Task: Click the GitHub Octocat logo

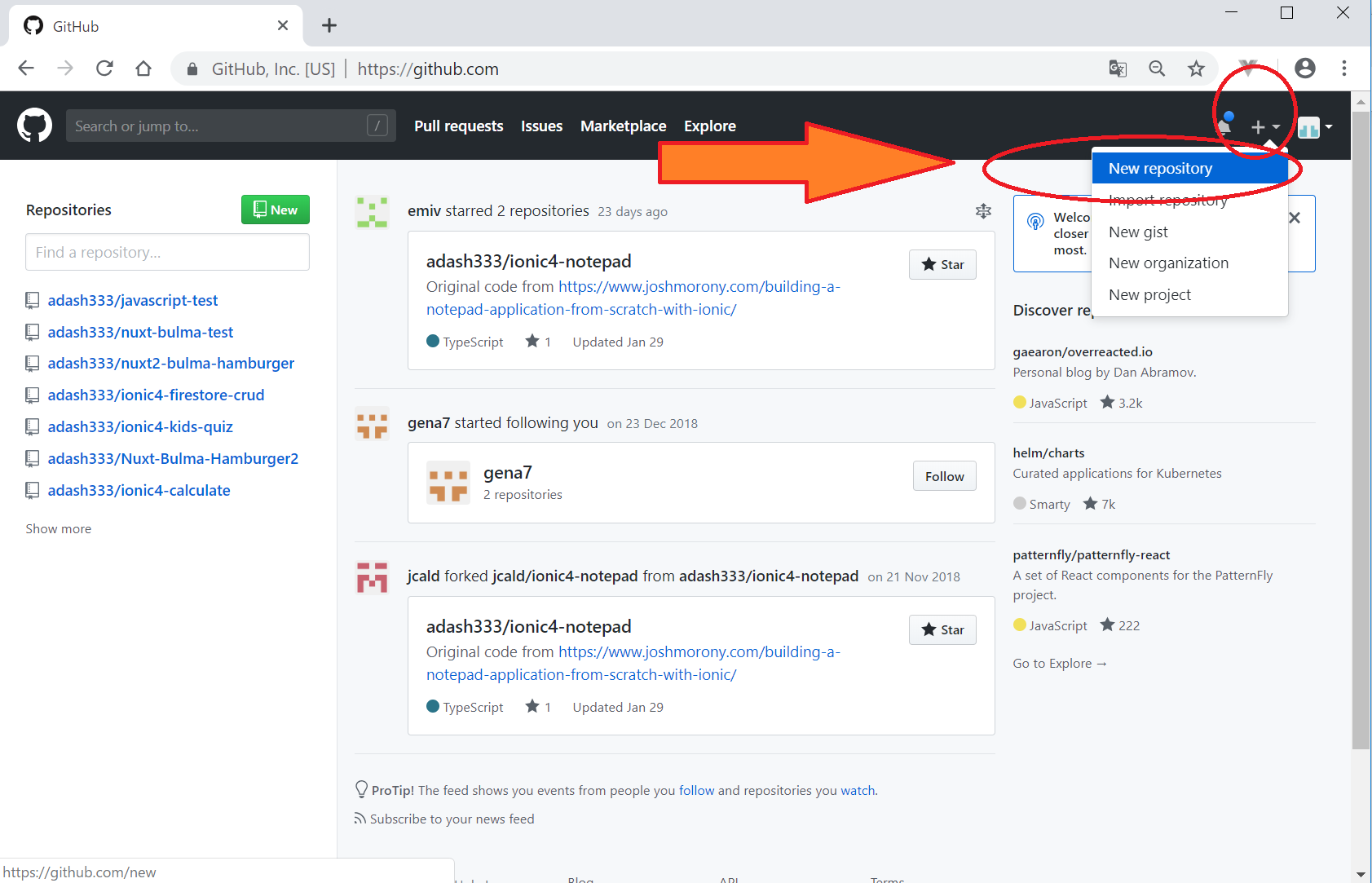Action: click(34, 126)
